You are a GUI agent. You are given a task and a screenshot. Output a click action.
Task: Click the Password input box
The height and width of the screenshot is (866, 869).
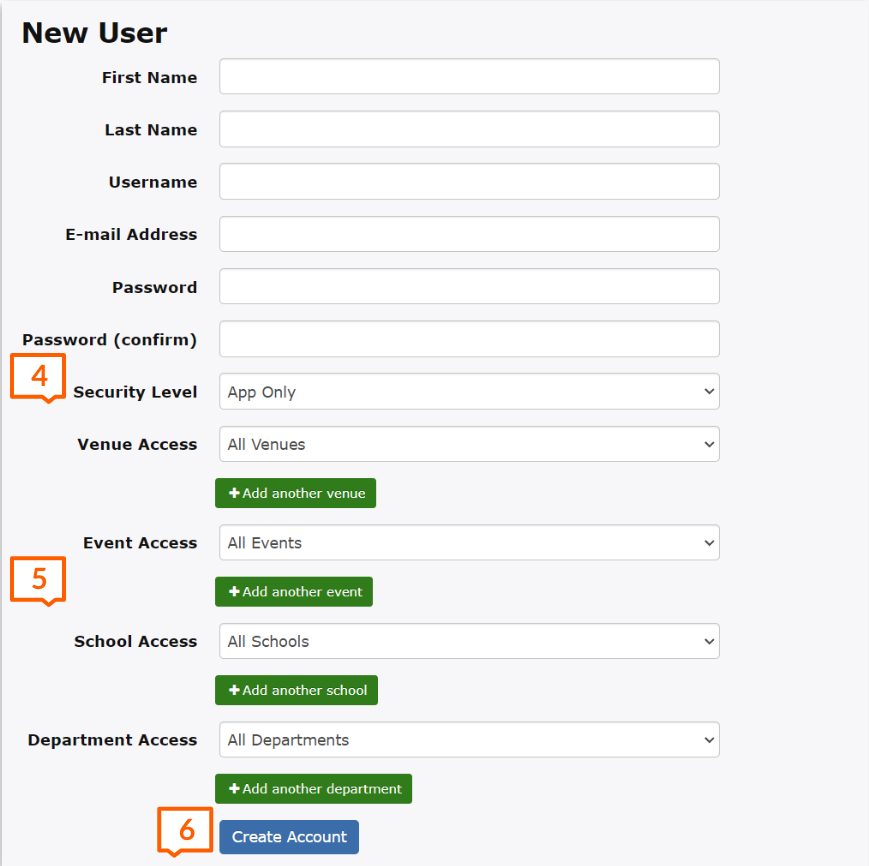coord(469,286)
